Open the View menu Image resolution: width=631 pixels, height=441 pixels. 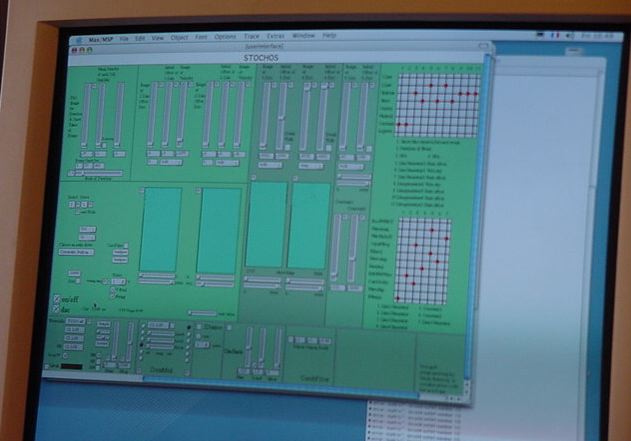tap(157, 38)
